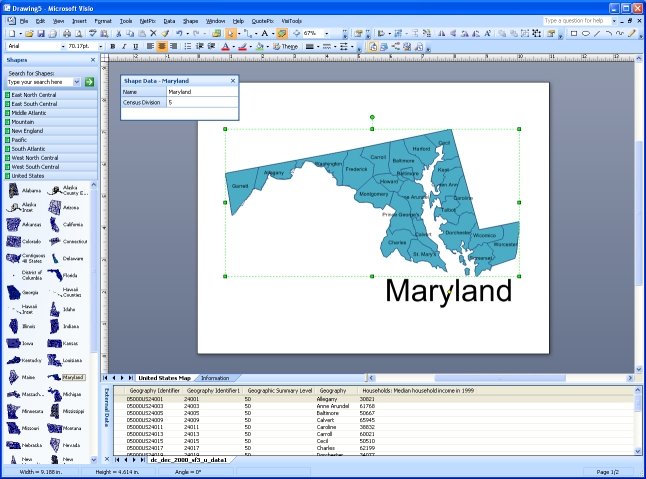Open the South Atlantic stencil
646x479 pixels.
click(51, 149)
